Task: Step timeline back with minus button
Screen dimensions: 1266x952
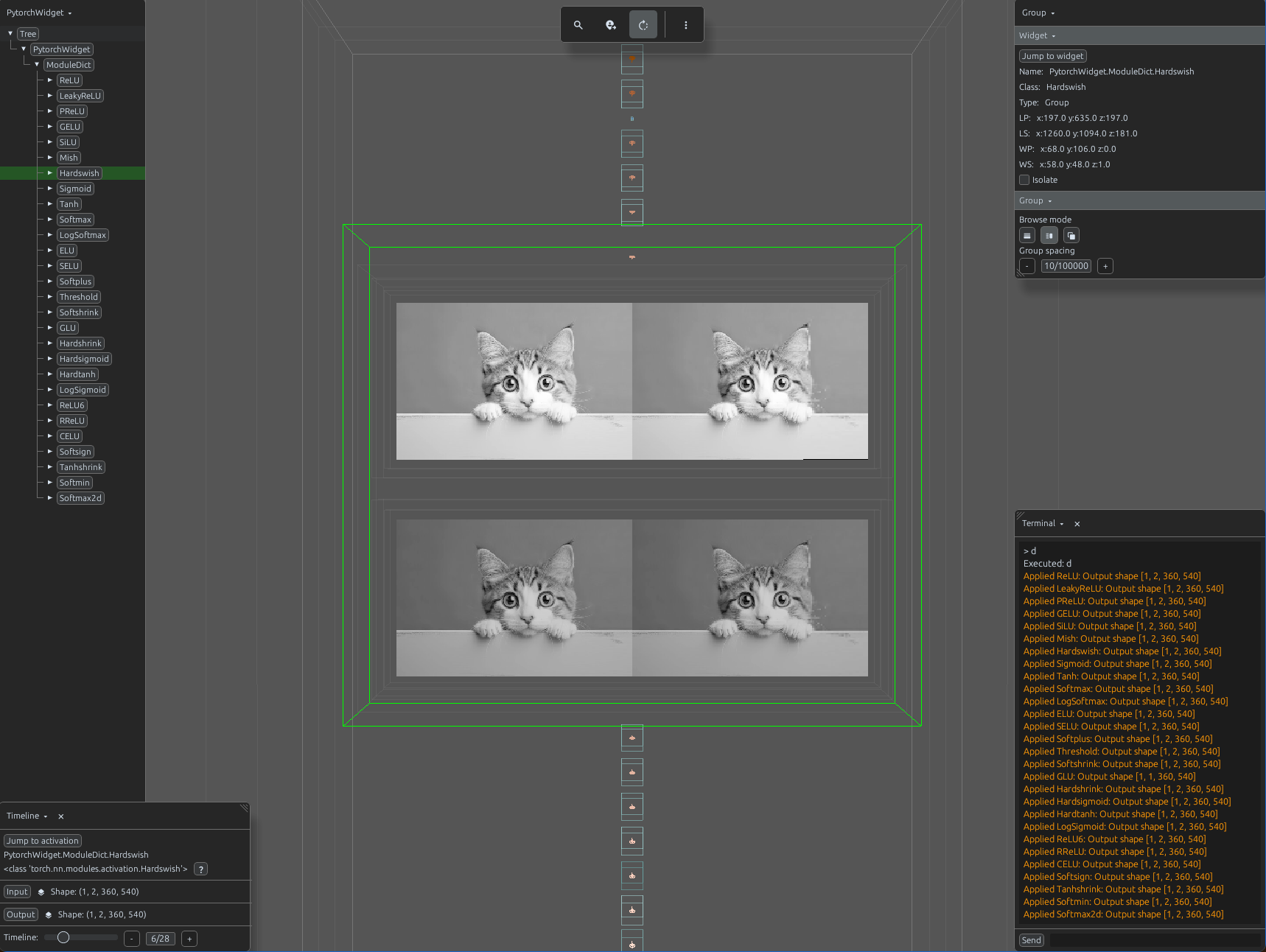Action: (x=132, y=939)
